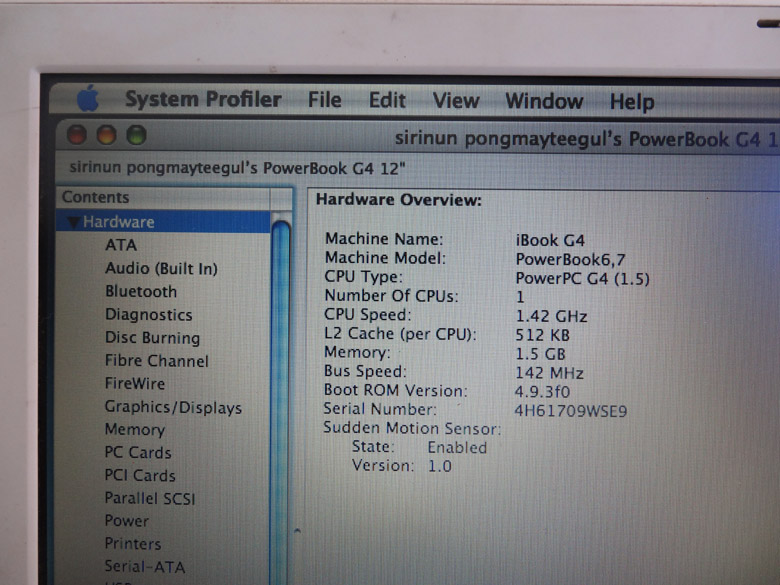Click the State value Enabled
Viewport: 780px width, 585px height.
pos(457,448)
